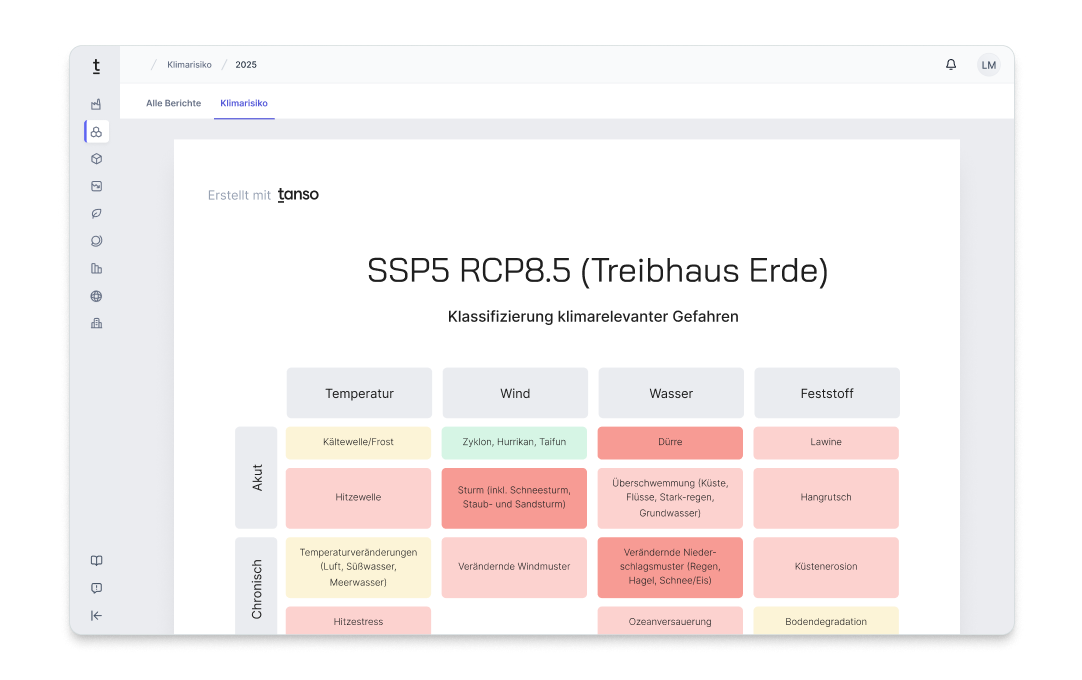Click the Hitzewelle cell under Temperatur
The width and height of the screenshot is (1082, 680).
(358, 498)
